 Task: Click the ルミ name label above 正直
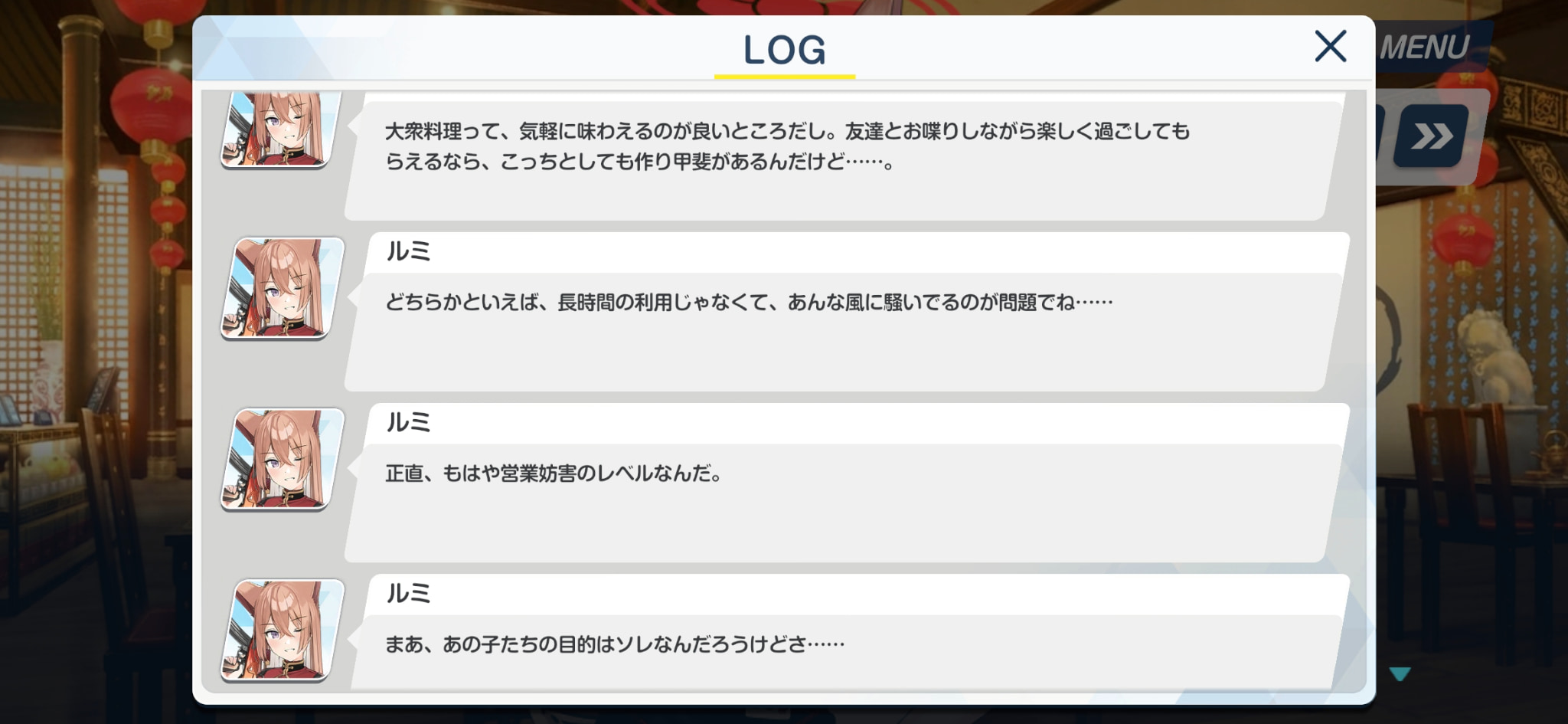point(408,422)
